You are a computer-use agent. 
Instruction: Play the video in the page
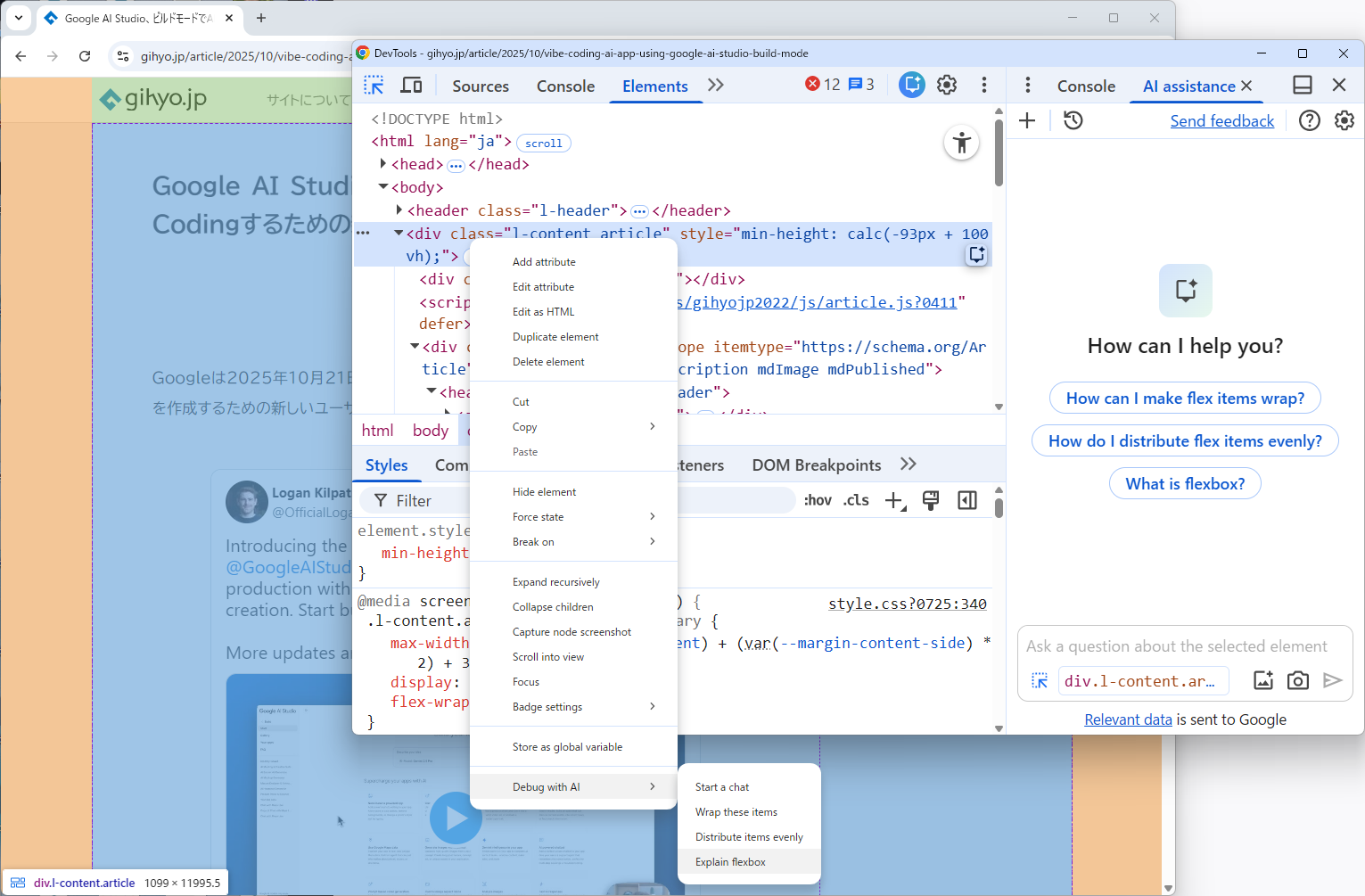[456, 818]
